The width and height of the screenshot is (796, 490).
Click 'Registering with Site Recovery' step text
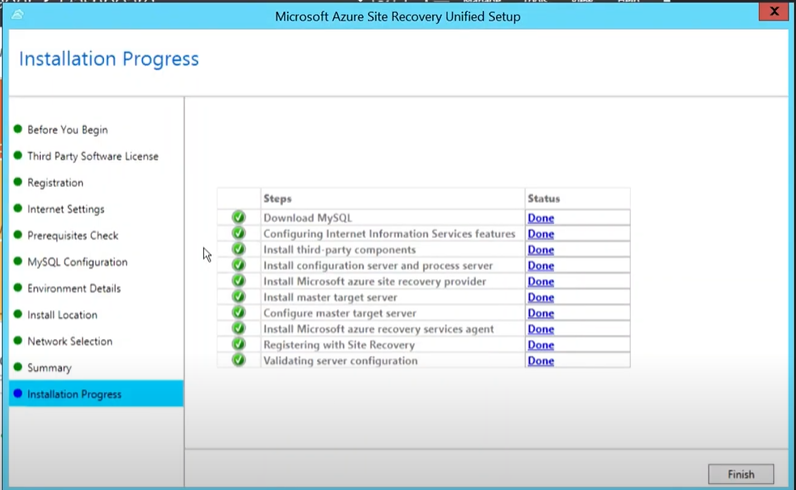click(x=339, y=345)
